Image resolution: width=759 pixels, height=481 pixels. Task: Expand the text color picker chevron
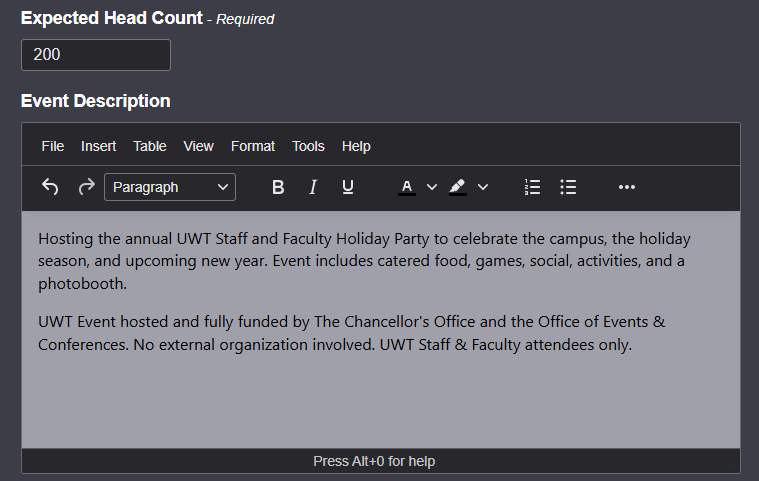(x=432, y=187)
